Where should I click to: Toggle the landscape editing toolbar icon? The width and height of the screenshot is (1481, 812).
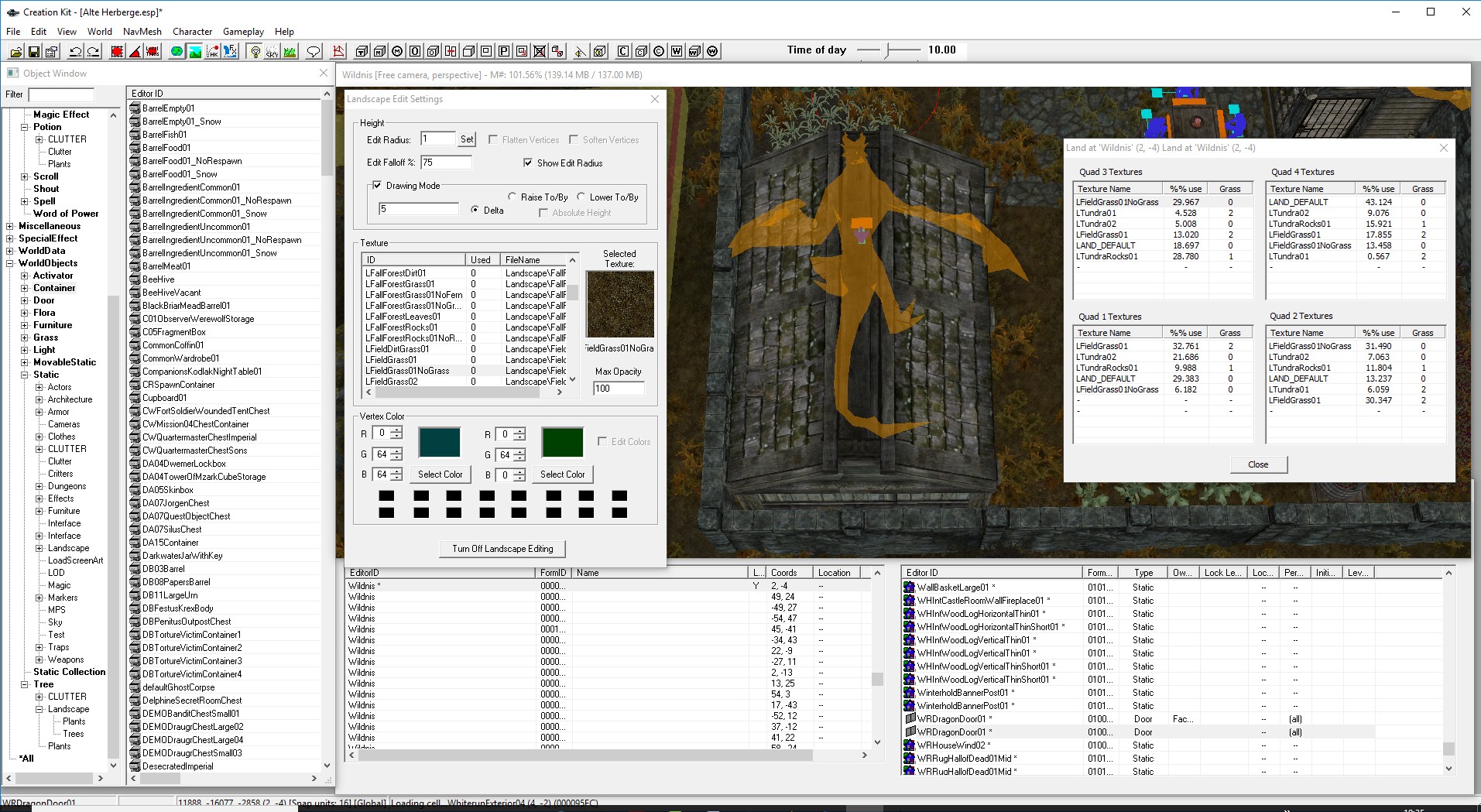[x=195, y=52]
